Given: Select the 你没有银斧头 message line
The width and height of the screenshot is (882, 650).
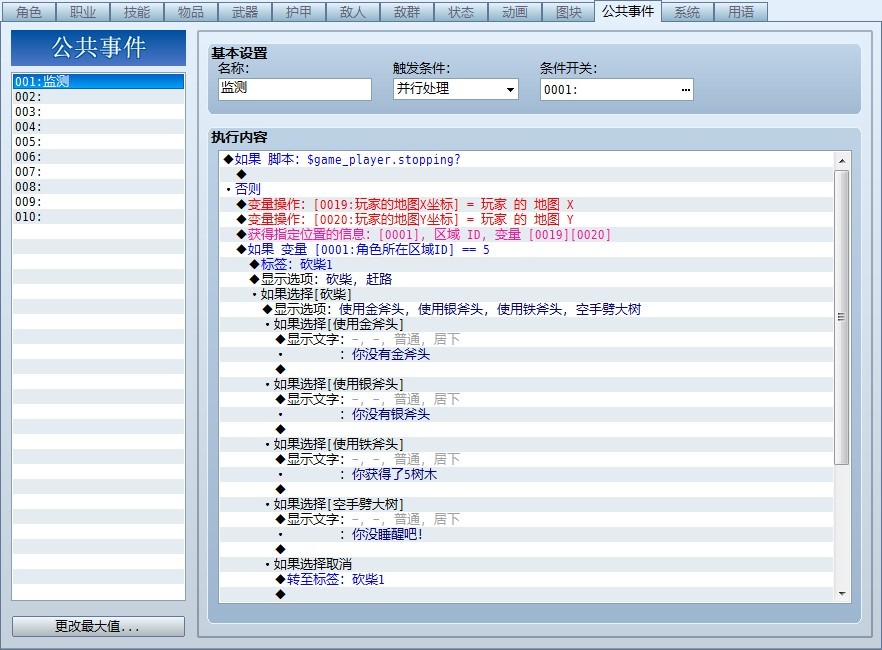Looking at the screenshot, I should click(526, 414).
